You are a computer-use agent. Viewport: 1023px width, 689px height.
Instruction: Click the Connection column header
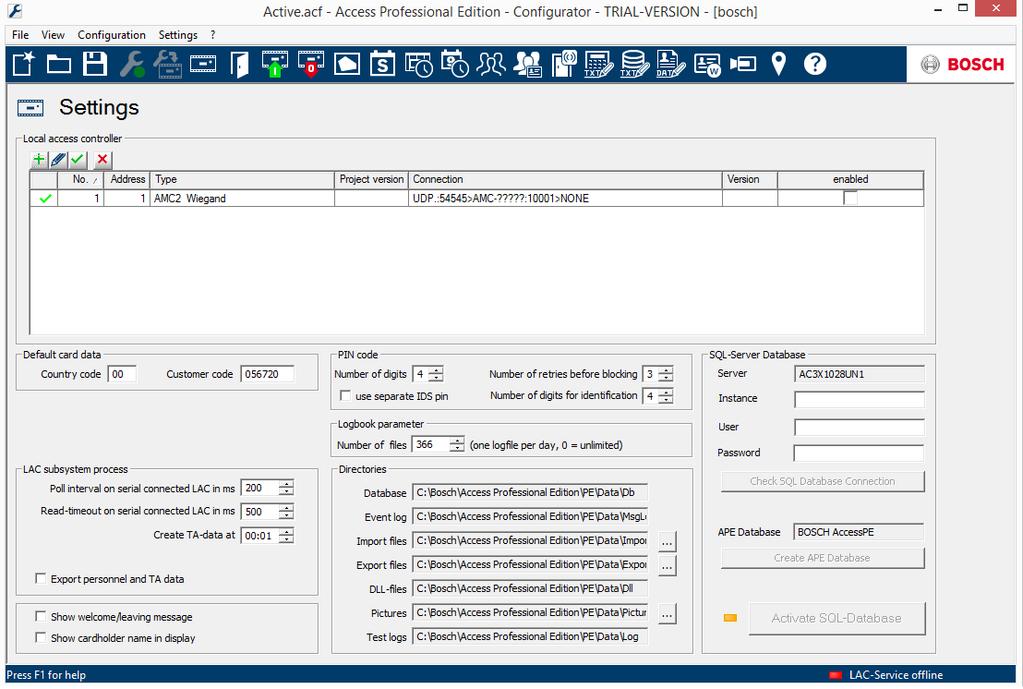click(x=565, y=179)
